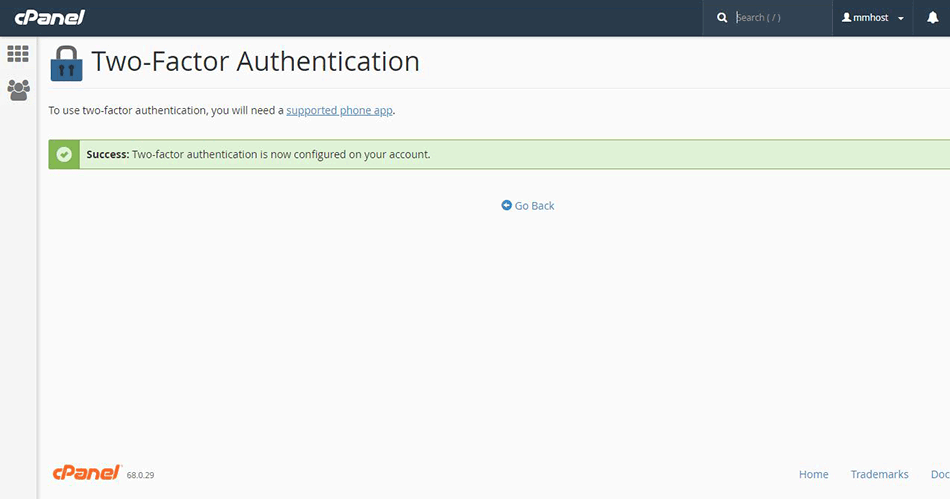Go to Home via sidebar grid icon
The height and width of the screenshot is (499, 950).
[x=18, y=54]
